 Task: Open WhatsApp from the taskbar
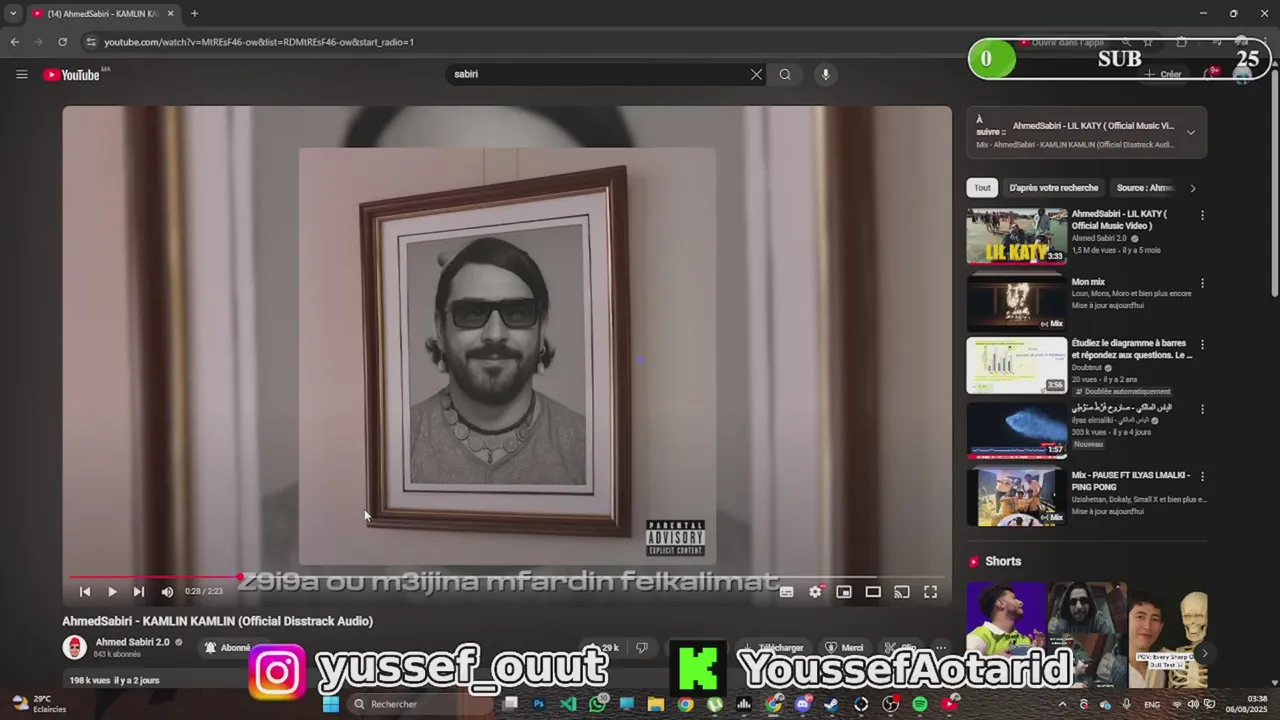597,704
